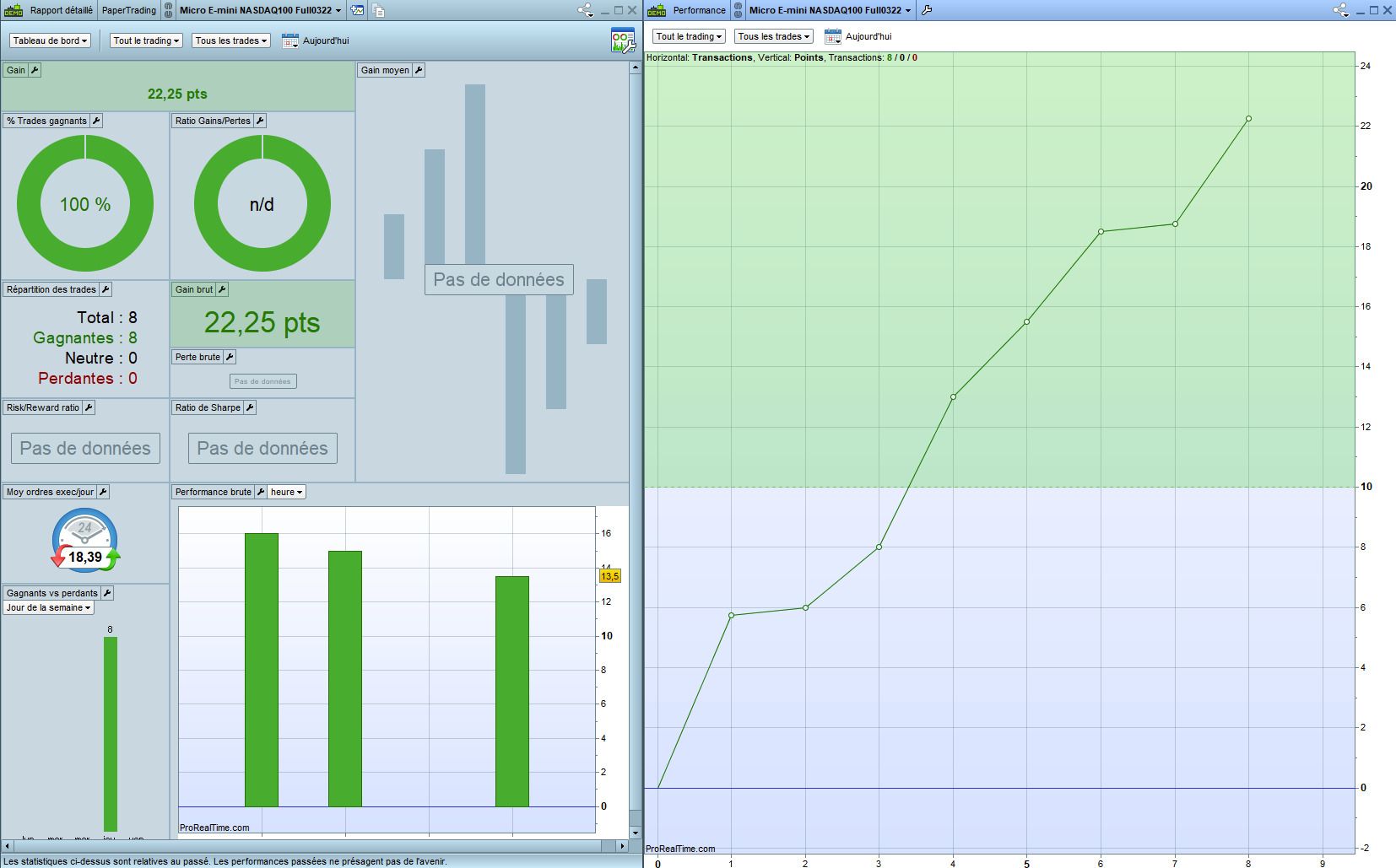Click Aujourd'hui in Performance window toolbar
The height and width of the screenshot is (868, 1396).
tap(868, 36)
